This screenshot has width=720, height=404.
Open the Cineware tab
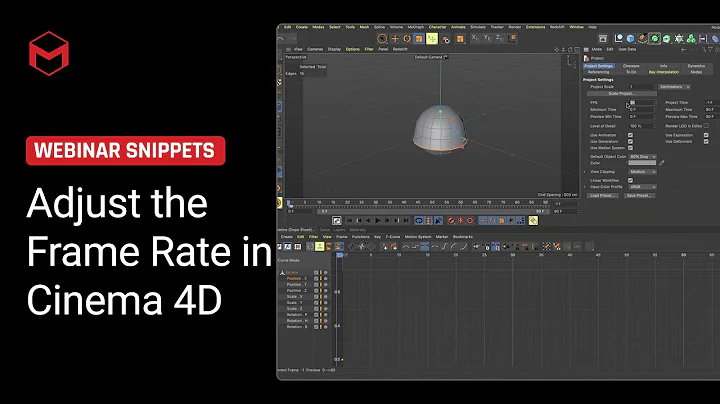coord(631,66)
